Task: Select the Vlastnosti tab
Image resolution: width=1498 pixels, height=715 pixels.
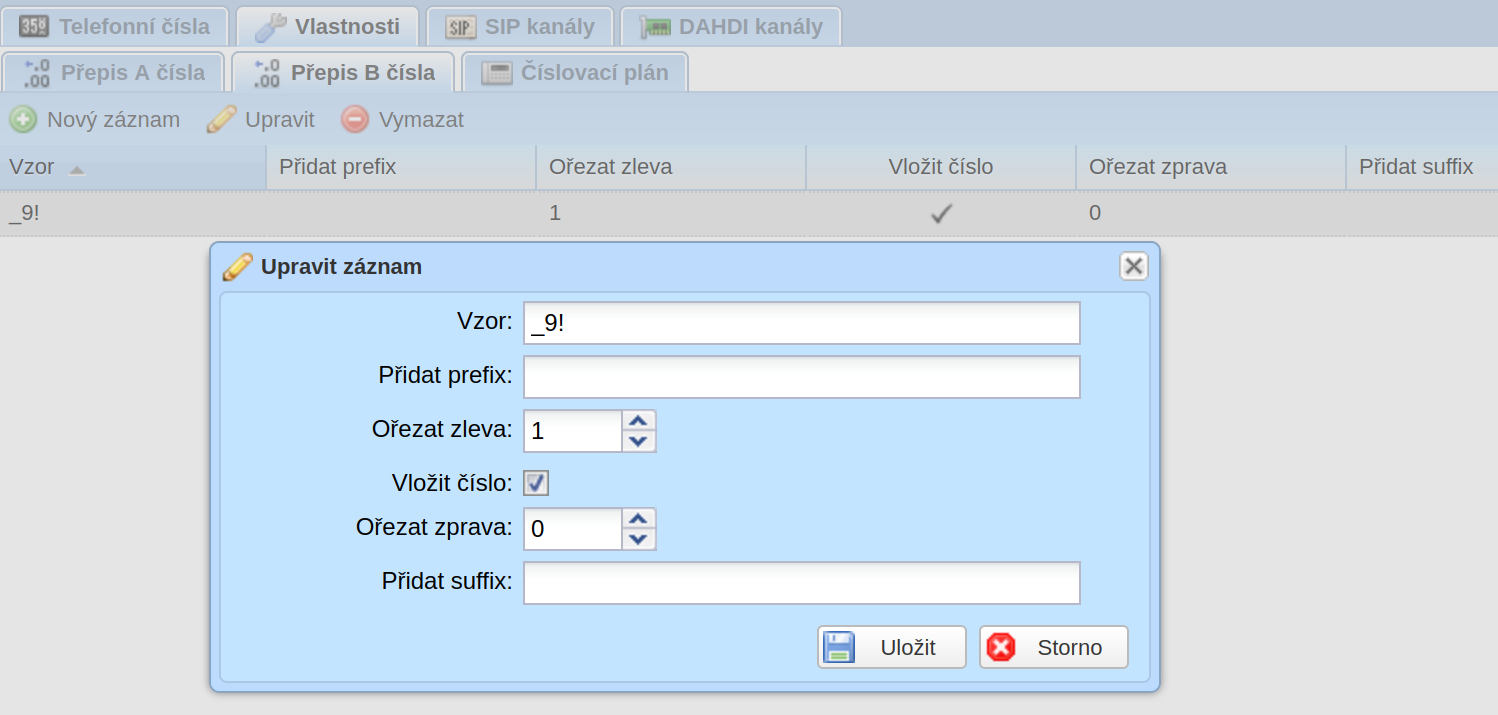Action: (327, 27)
